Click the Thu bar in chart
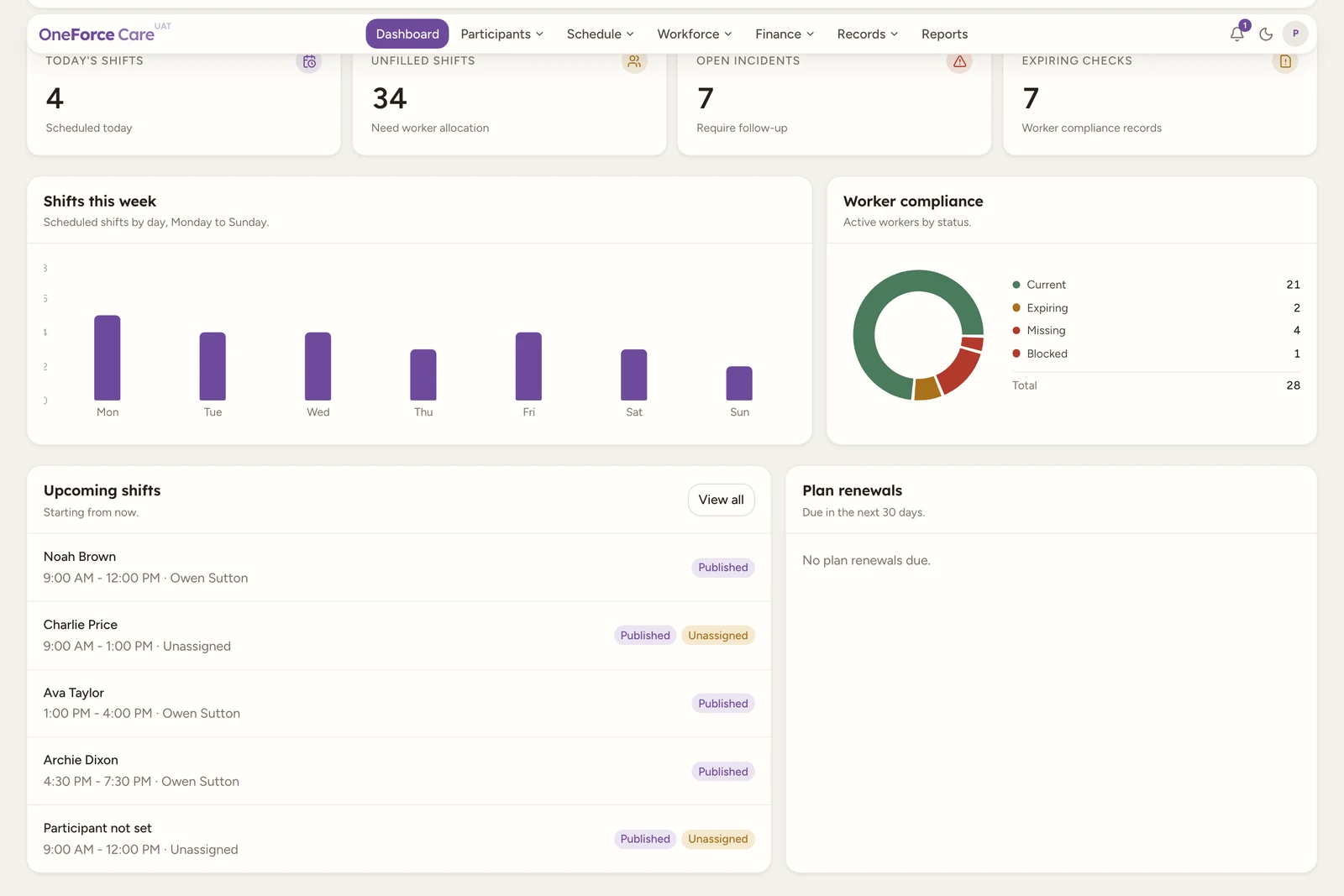This screenshot has width=1344, height=896. tap(423, 375)
